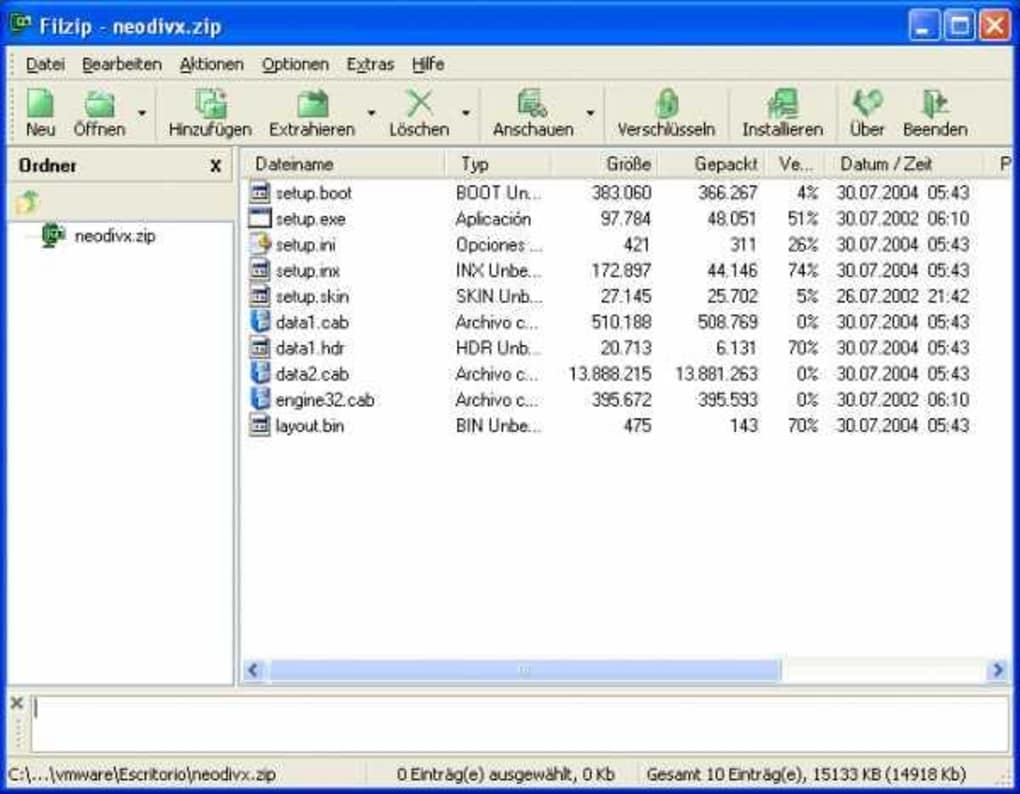Encrypt archive with the Verschlüsseln icon
This screenshot has height=794, width=1020.
pyautogui.click(x=666, y=103)
